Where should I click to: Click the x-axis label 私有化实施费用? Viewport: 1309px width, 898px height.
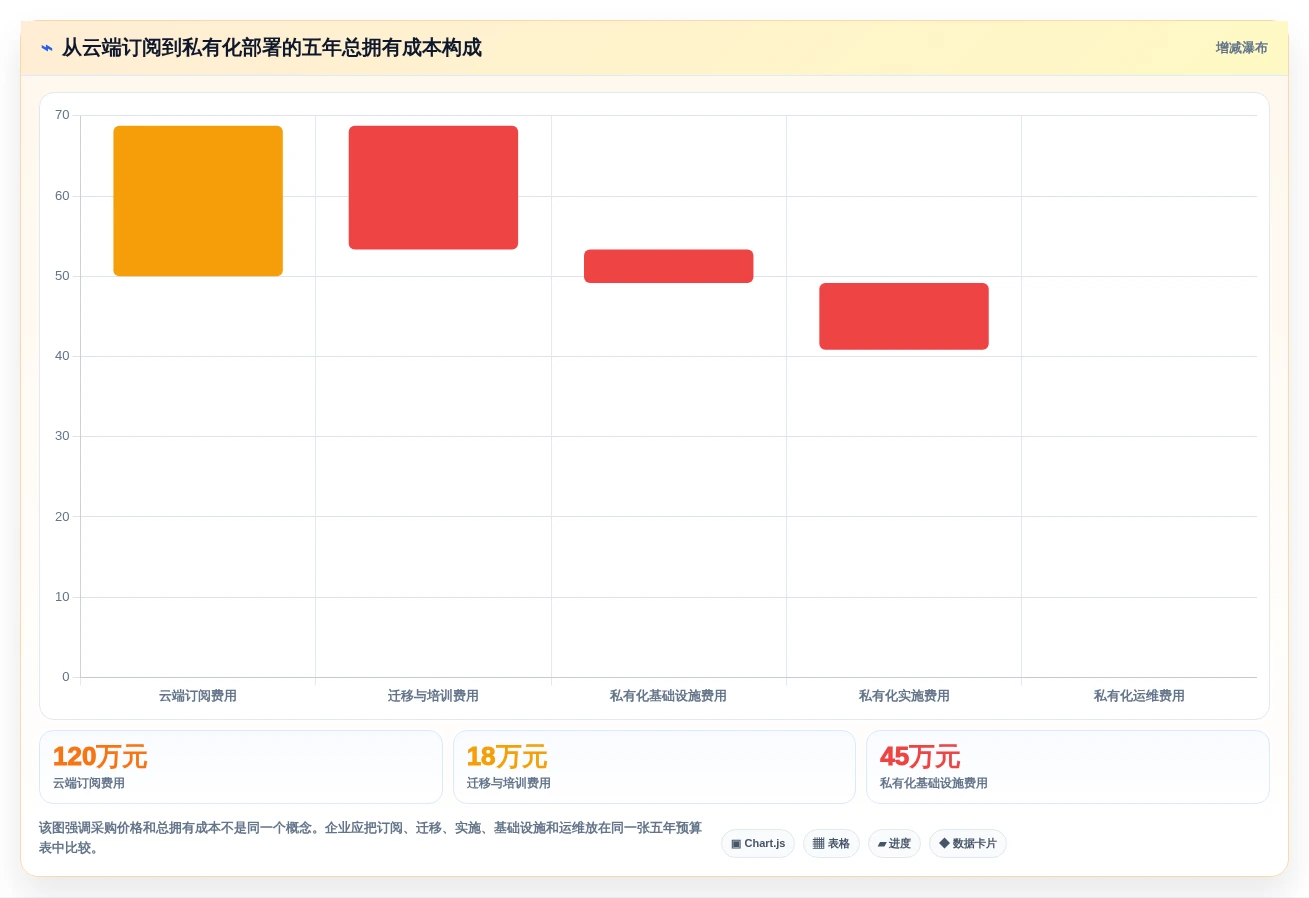pyautogui.click(x=904, y=696)
